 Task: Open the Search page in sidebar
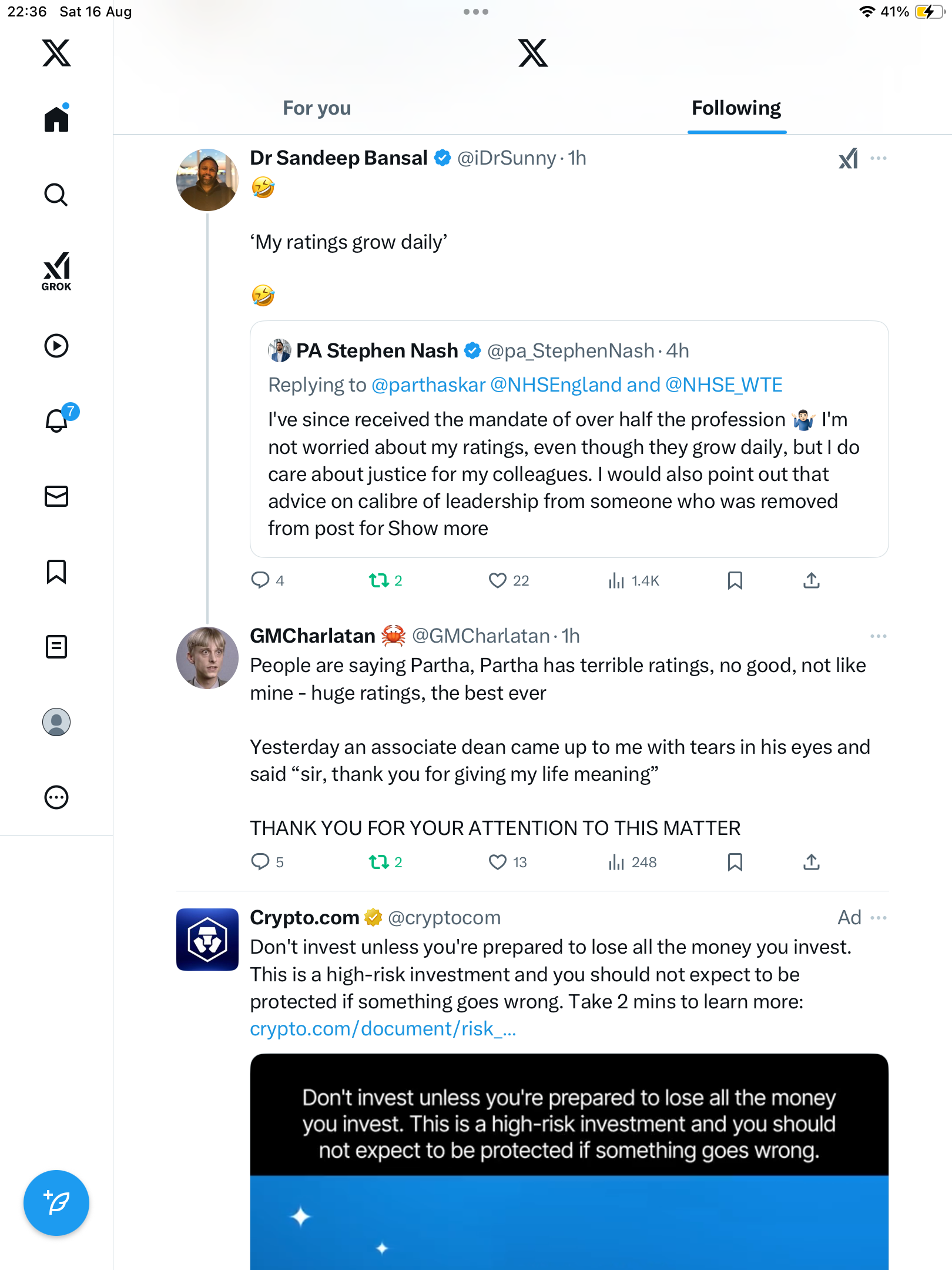tap(56, 195)
